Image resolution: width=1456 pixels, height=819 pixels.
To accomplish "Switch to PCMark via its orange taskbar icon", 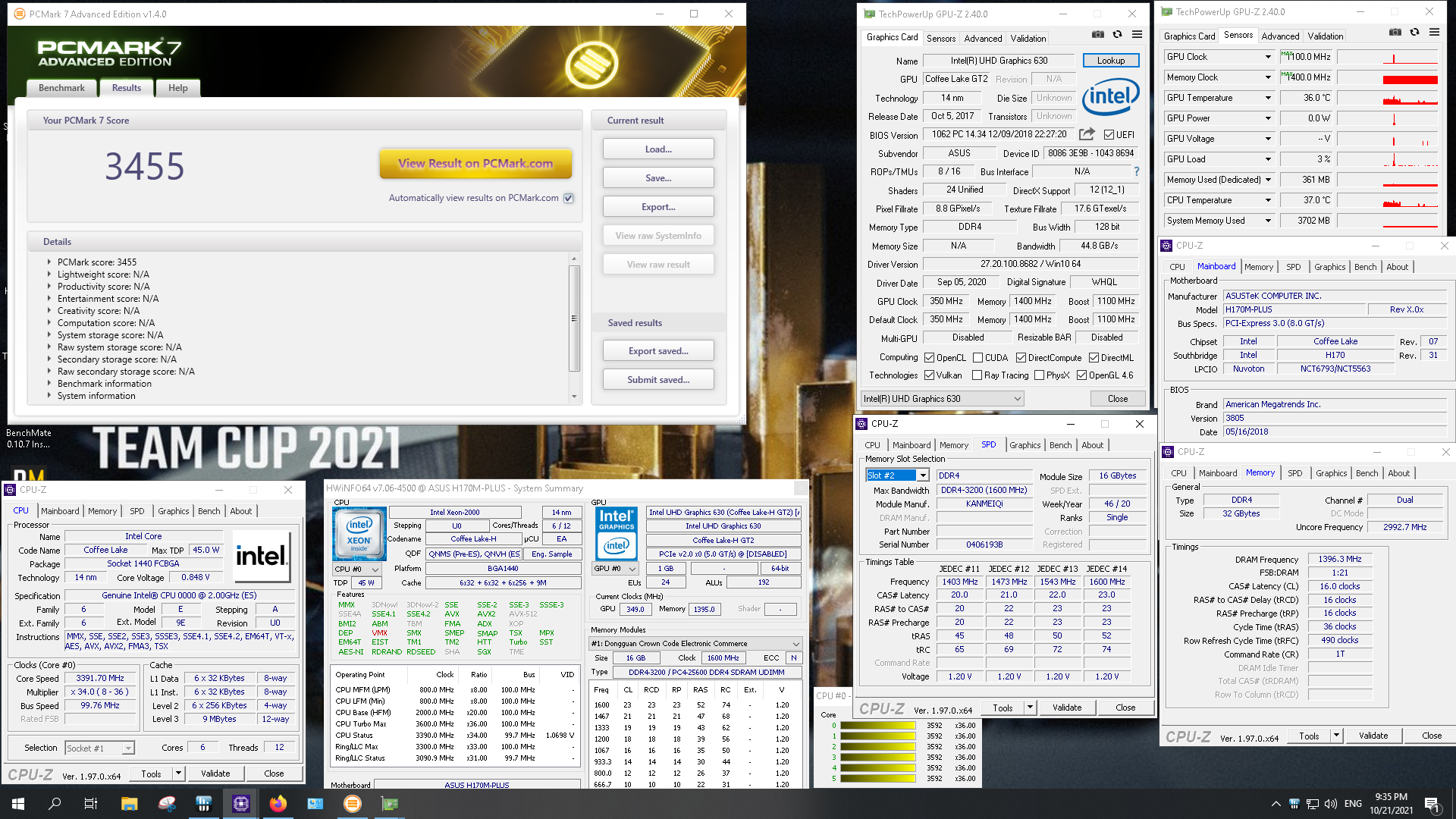I will pyautogui.click(x=353, y=804).
